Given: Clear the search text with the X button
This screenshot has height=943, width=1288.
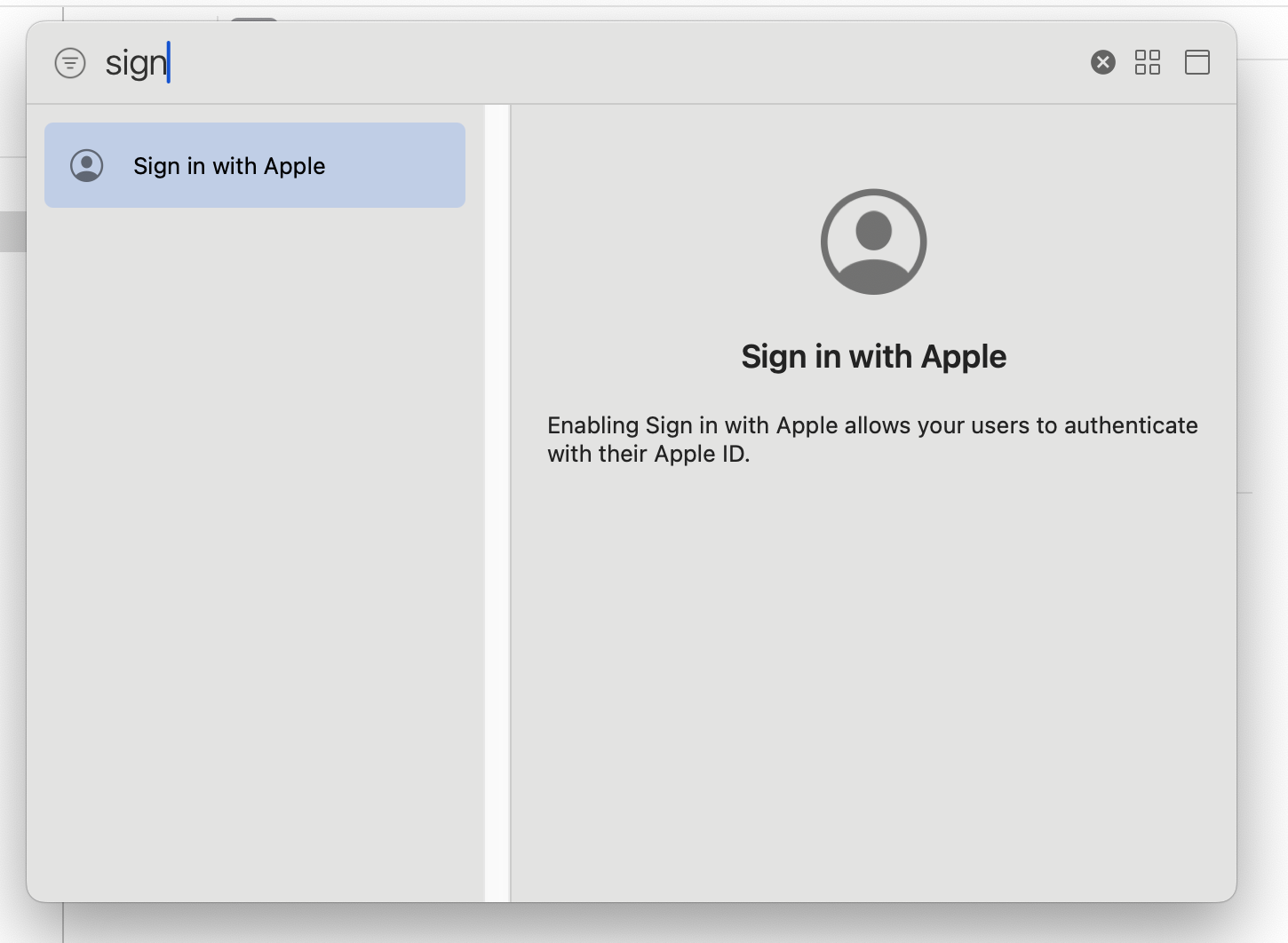Looking at the screenshot, I should point(1102,62).
